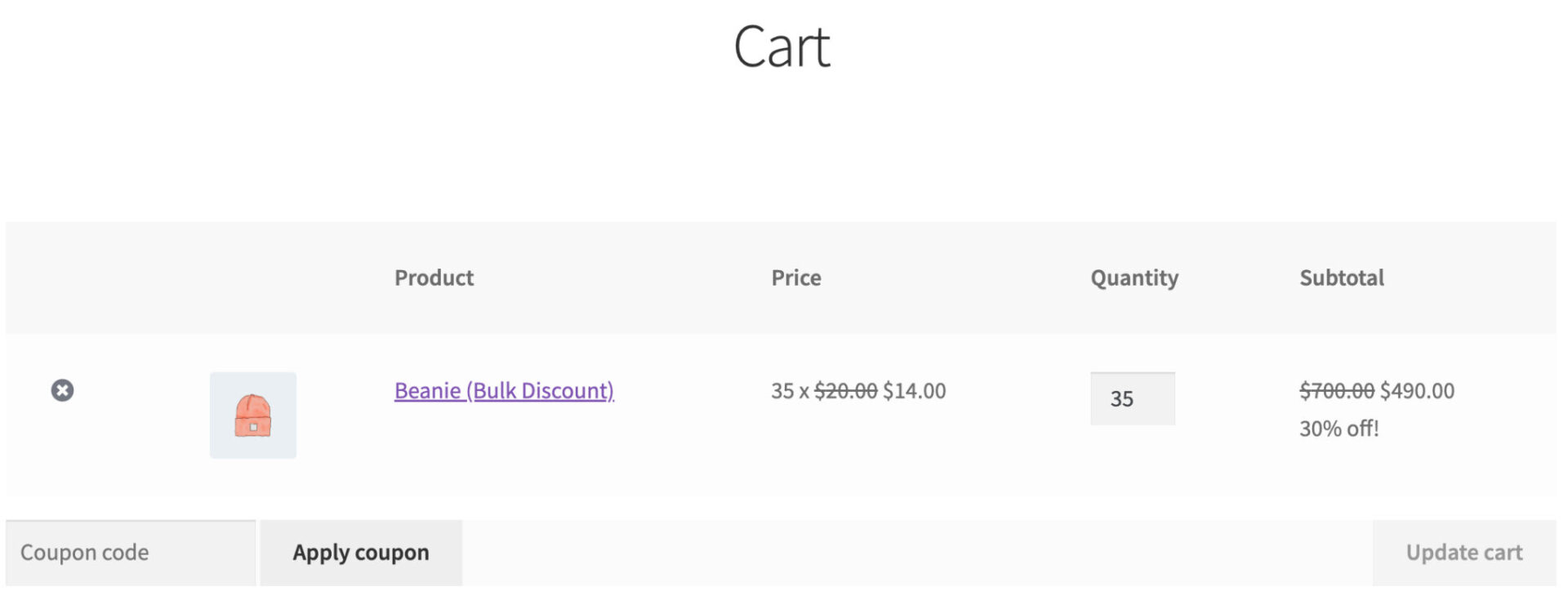The width and height of the screenshot is (1568, 600).
Task: Click the Quantity column header
Action: pos(1134,278)
